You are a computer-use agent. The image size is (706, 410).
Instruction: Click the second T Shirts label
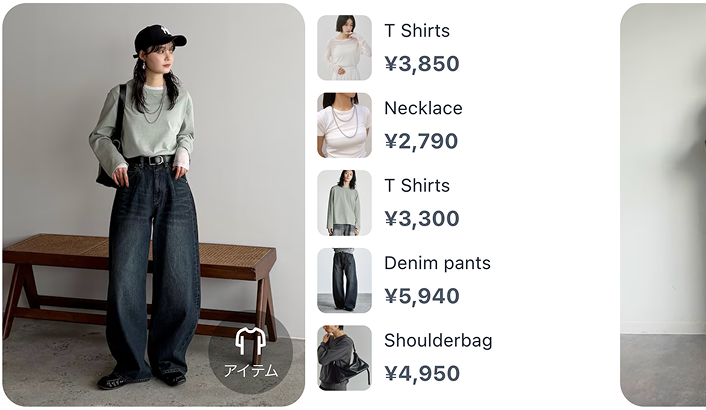click(x=417, y=185)
